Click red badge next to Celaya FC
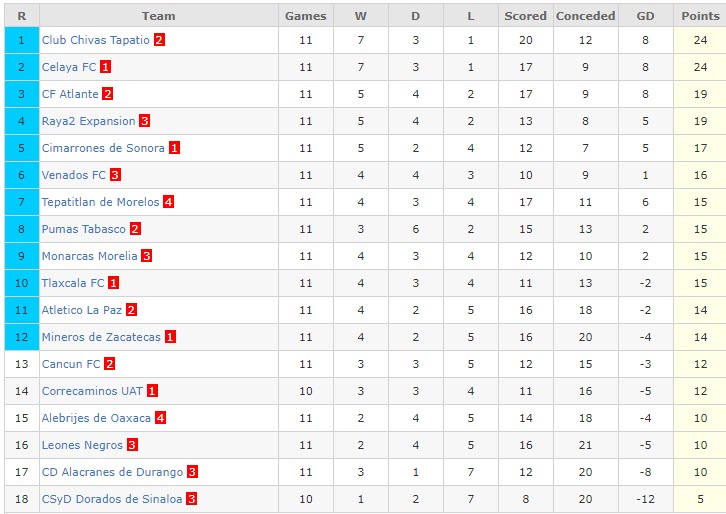 pos(106,67)
